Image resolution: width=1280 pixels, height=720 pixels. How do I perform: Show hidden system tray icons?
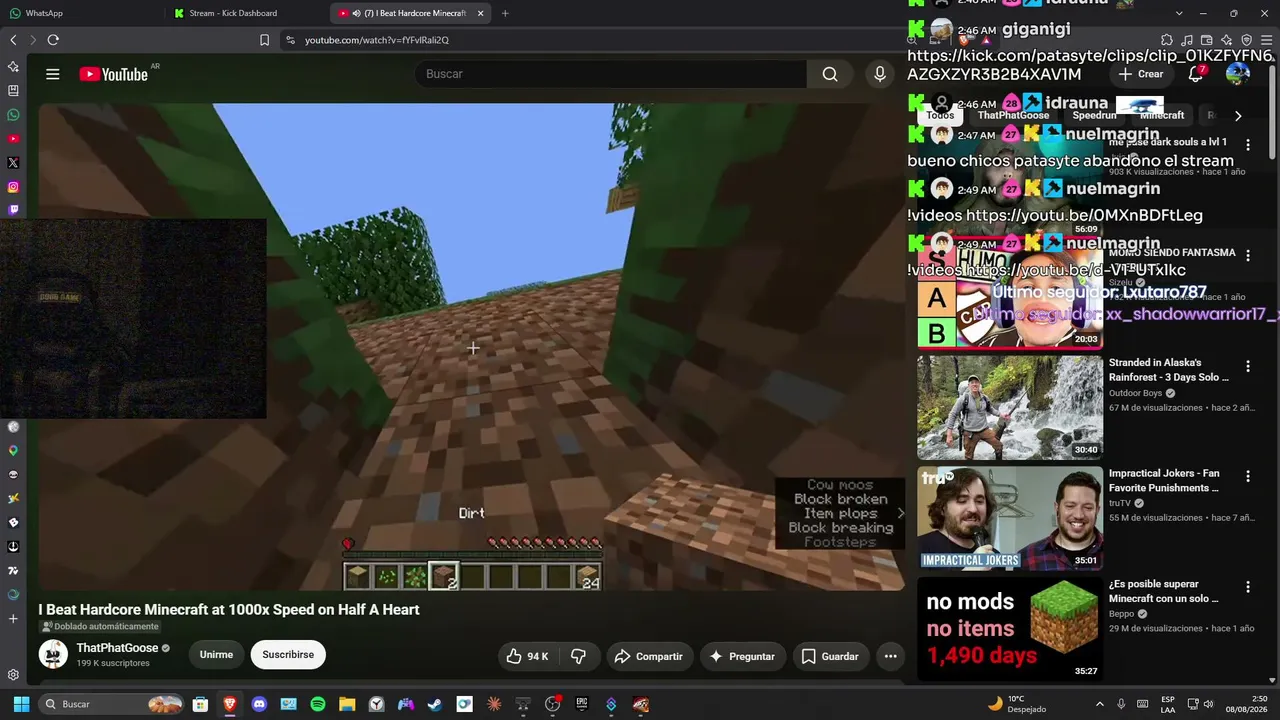pos(1100,704)
